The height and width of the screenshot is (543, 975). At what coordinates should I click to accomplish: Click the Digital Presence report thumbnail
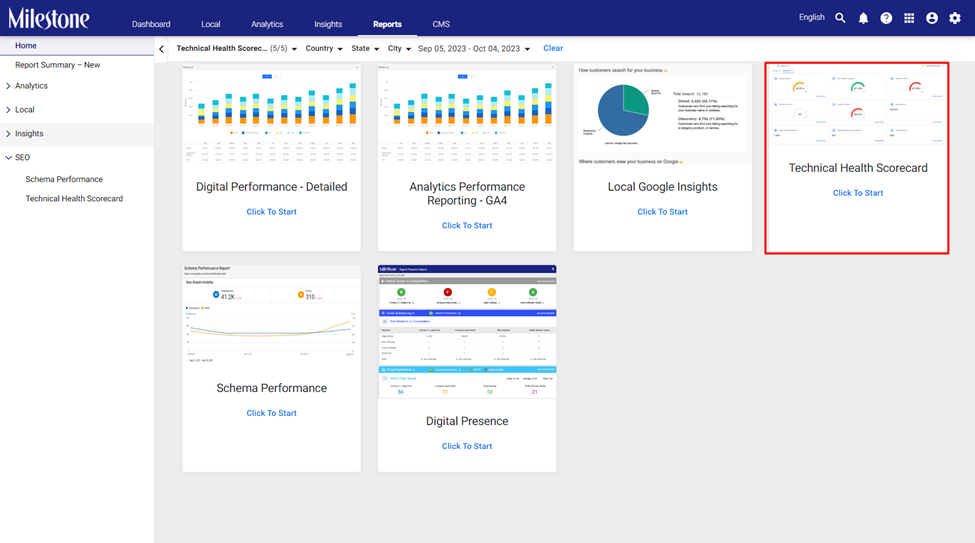pyautogui.click(x=467, y=332)
